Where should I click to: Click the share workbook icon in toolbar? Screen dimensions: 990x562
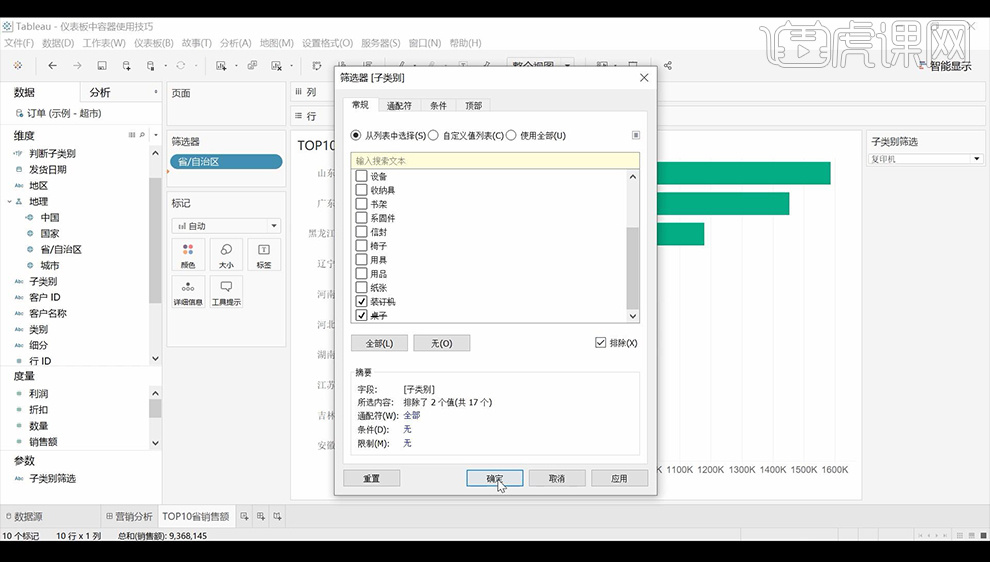[x=668, y=65]
